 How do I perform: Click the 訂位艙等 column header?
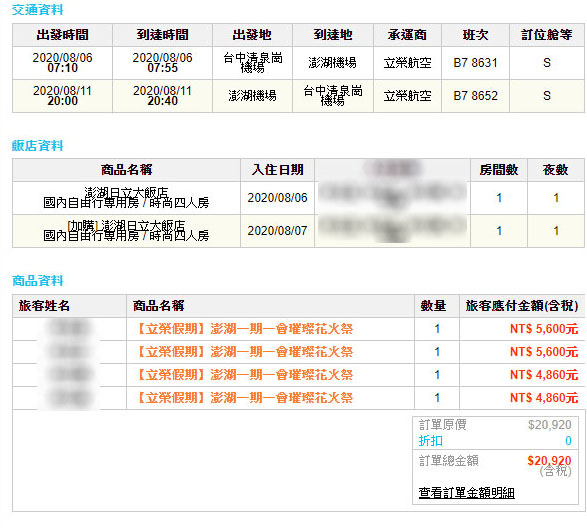547,35
